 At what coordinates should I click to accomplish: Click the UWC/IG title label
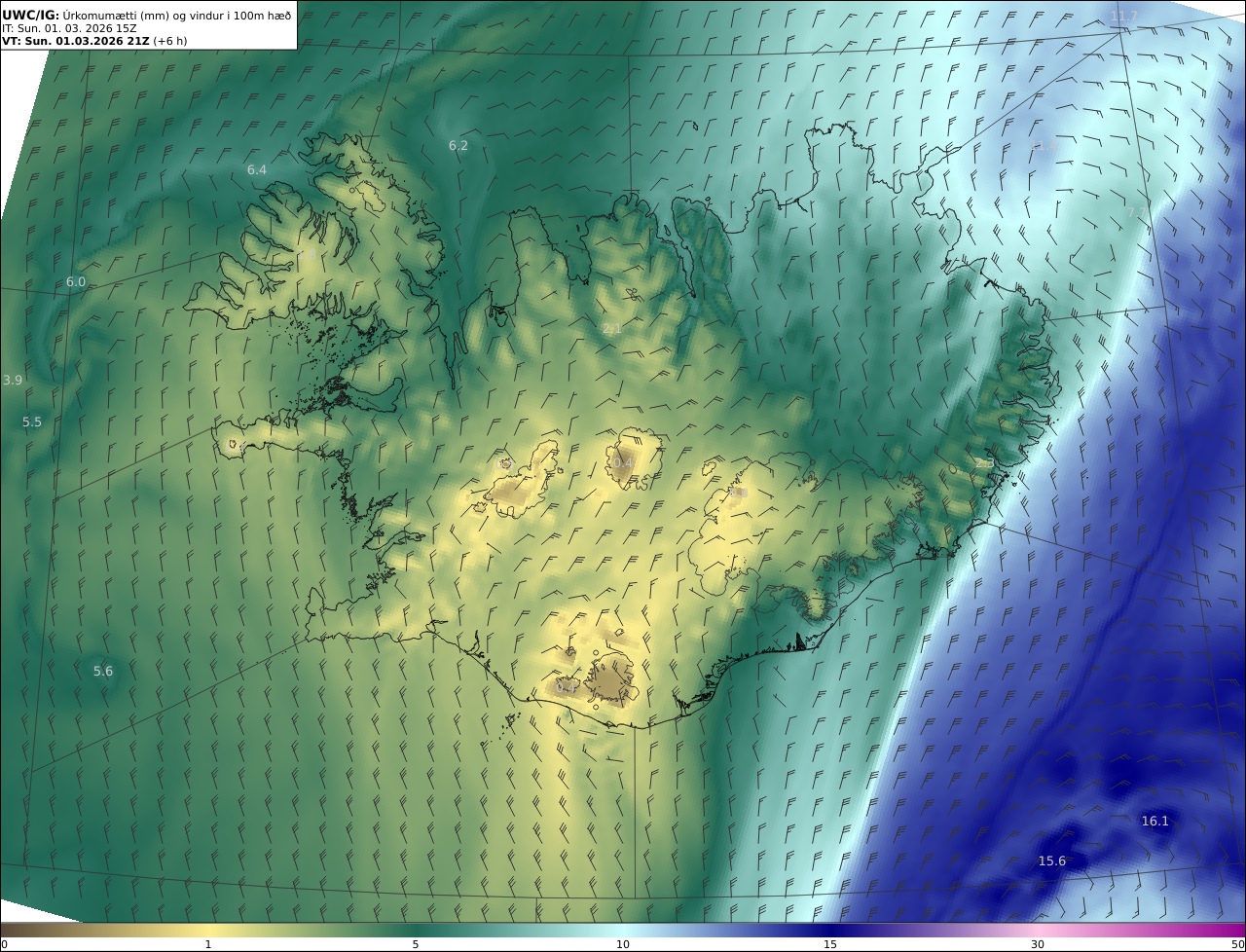pos(31,15)
